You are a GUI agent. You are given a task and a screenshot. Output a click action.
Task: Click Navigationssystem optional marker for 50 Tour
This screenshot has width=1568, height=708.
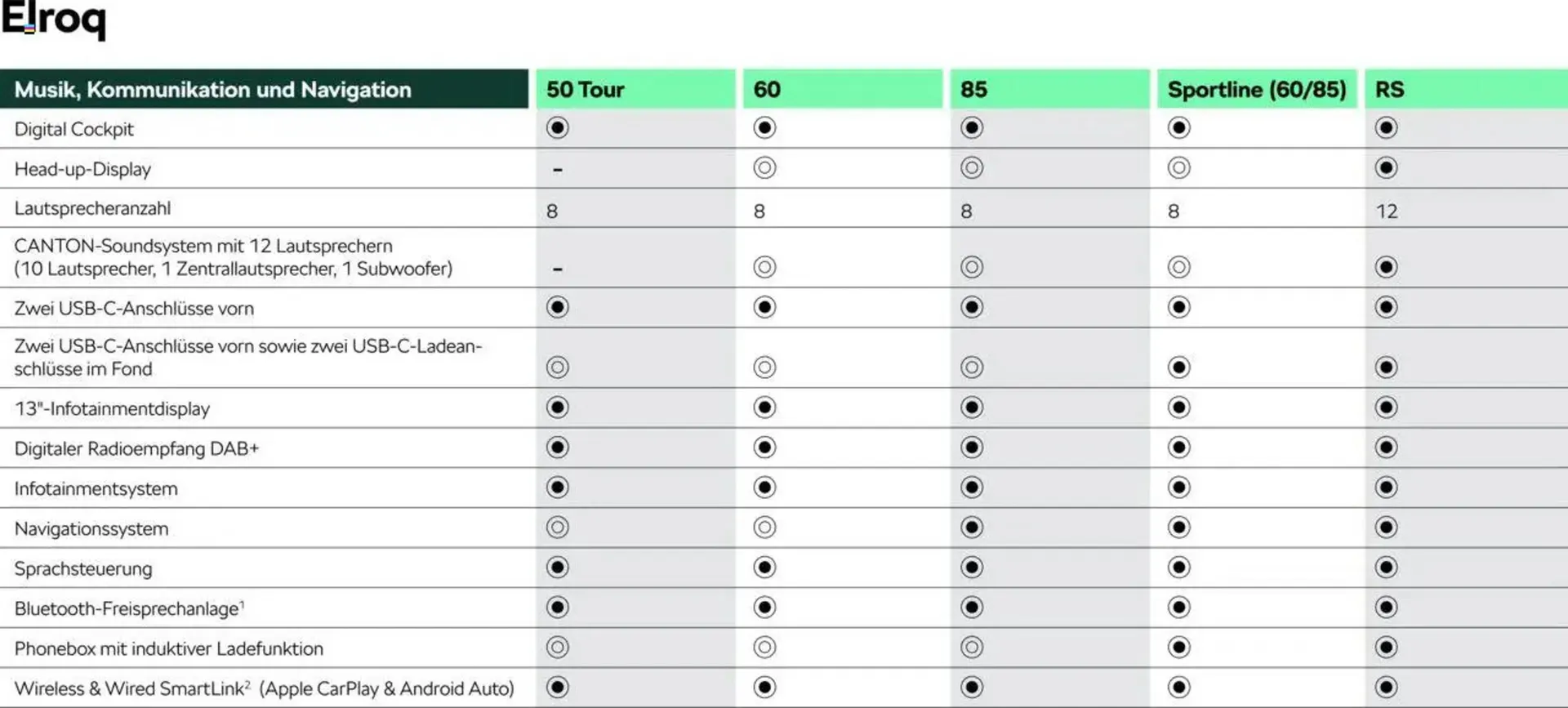pyautogui.click(x=558, y=528)
